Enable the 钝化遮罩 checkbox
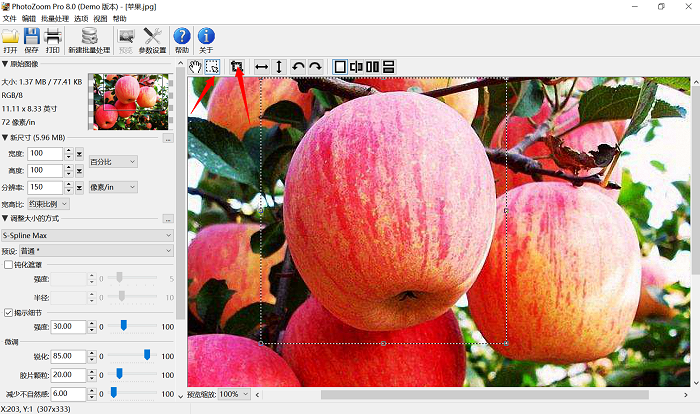 pyautogui.click(x=9, y=264)
